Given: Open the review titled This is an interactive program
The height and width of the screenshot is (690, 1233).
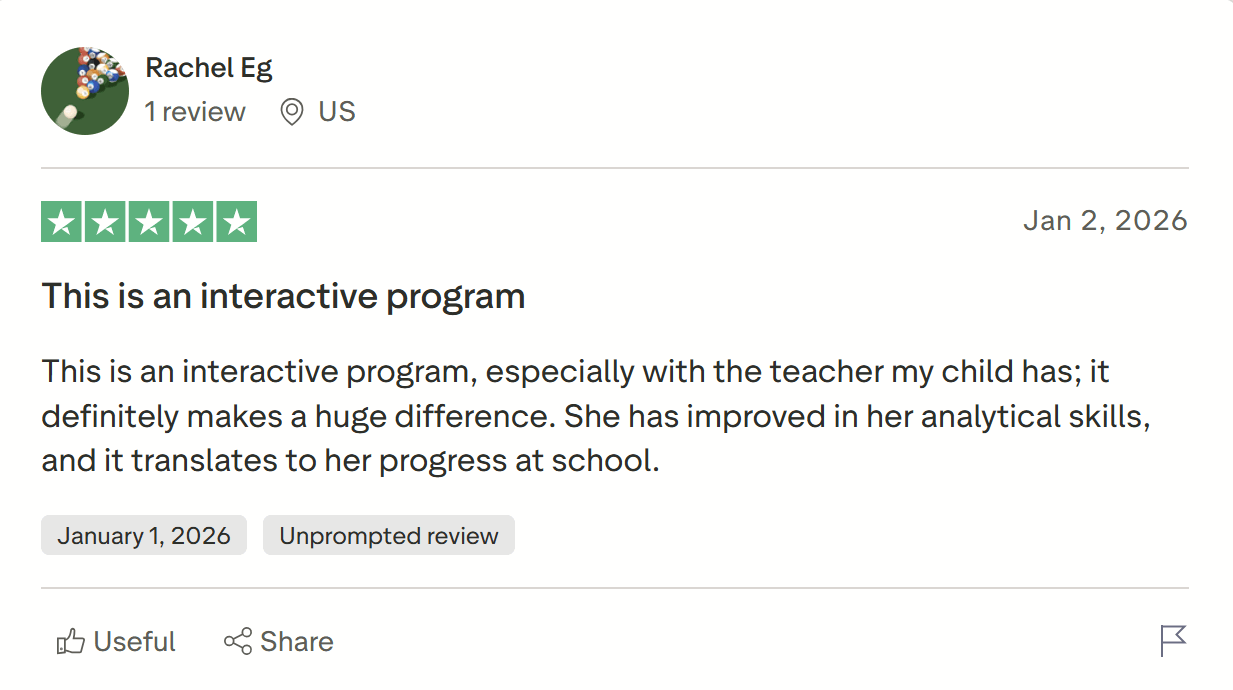Looking at the screenshot, I should 283,295.
